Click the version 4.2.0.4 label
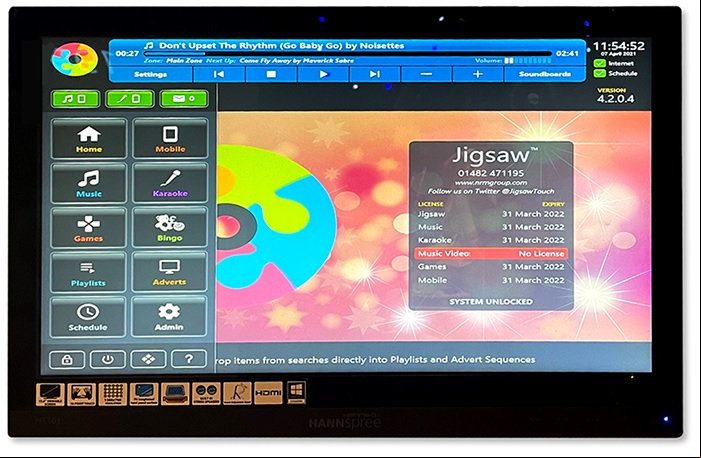 pyautogui.click(x=616, y=99)
